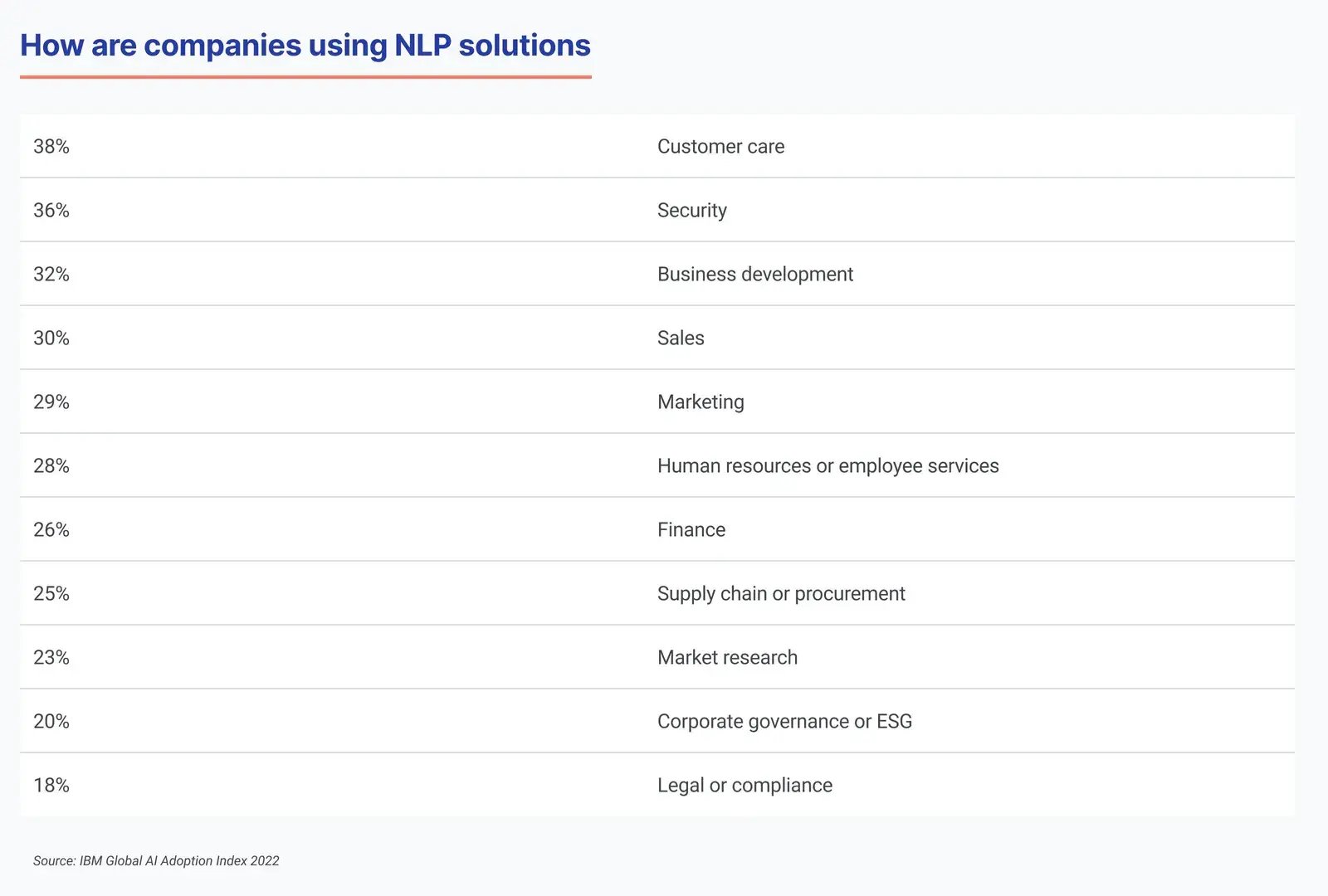The height and width of the screenshot is (896, 1328).
Task: Click the 23% percentage cell
Action: coord(51,658)
